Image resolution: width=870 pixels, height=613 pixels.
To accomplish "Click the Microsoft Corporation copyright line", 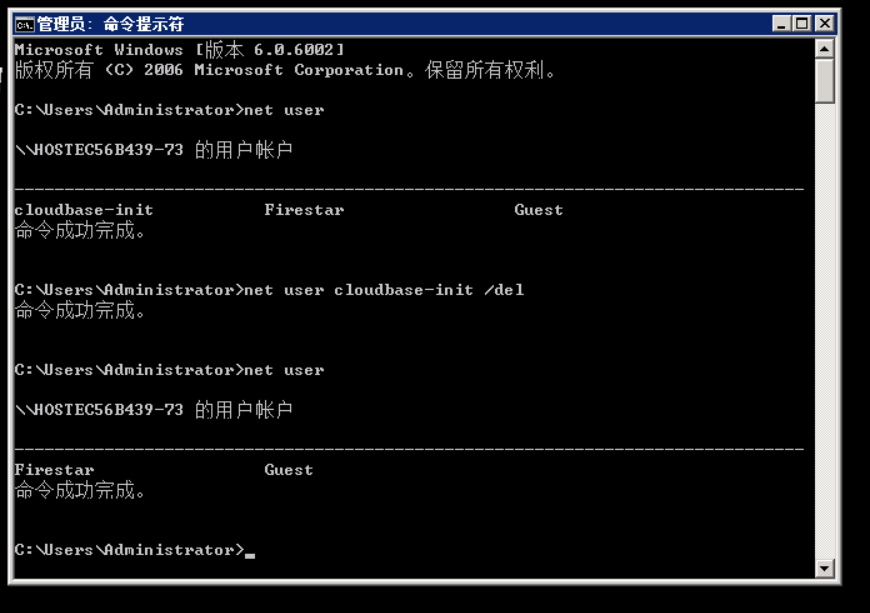I will (x=286, y=70).
